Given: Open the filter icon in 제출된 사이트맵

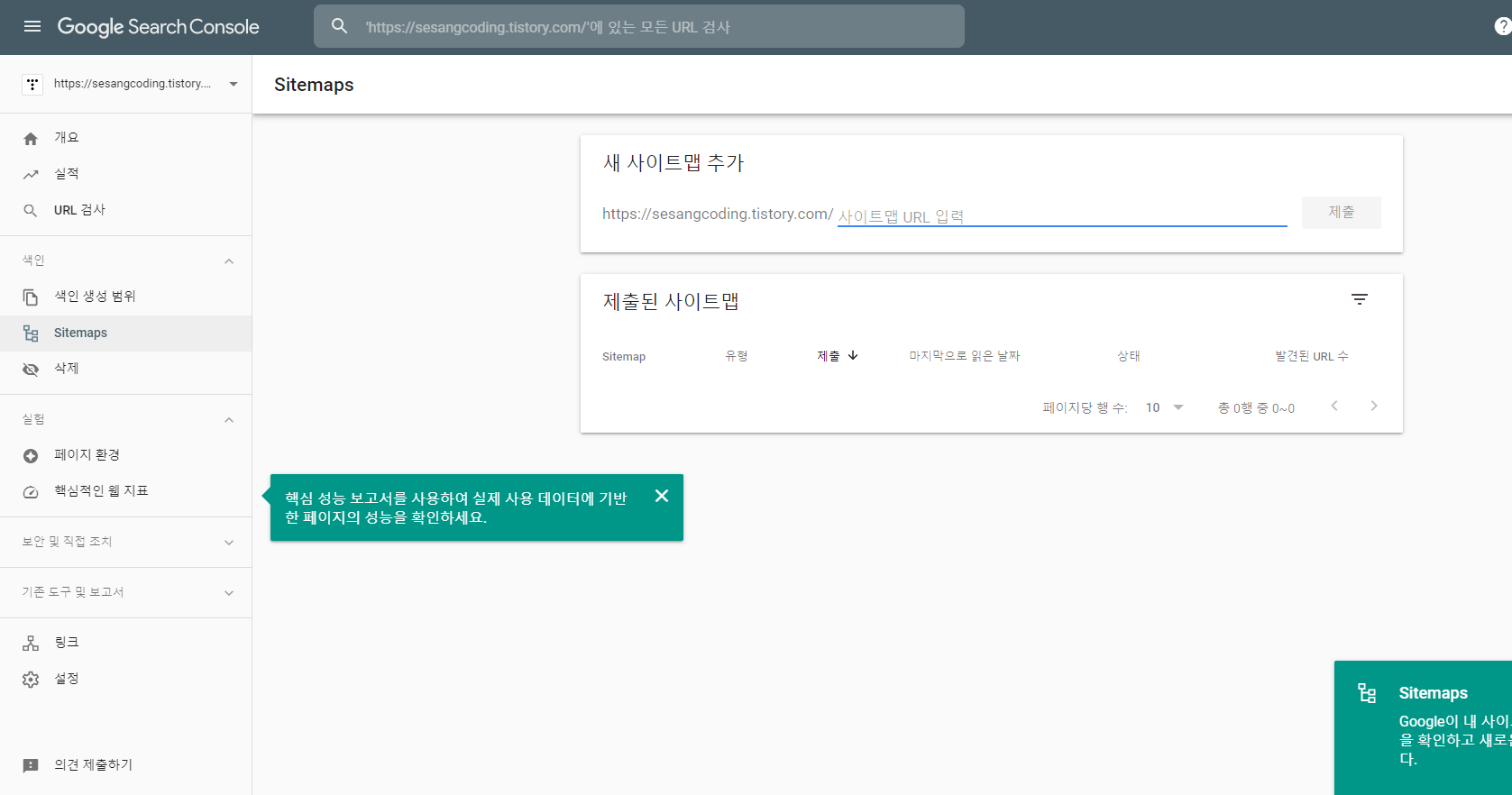Looking at the screenshot, I should click(x=1360, y=299).
